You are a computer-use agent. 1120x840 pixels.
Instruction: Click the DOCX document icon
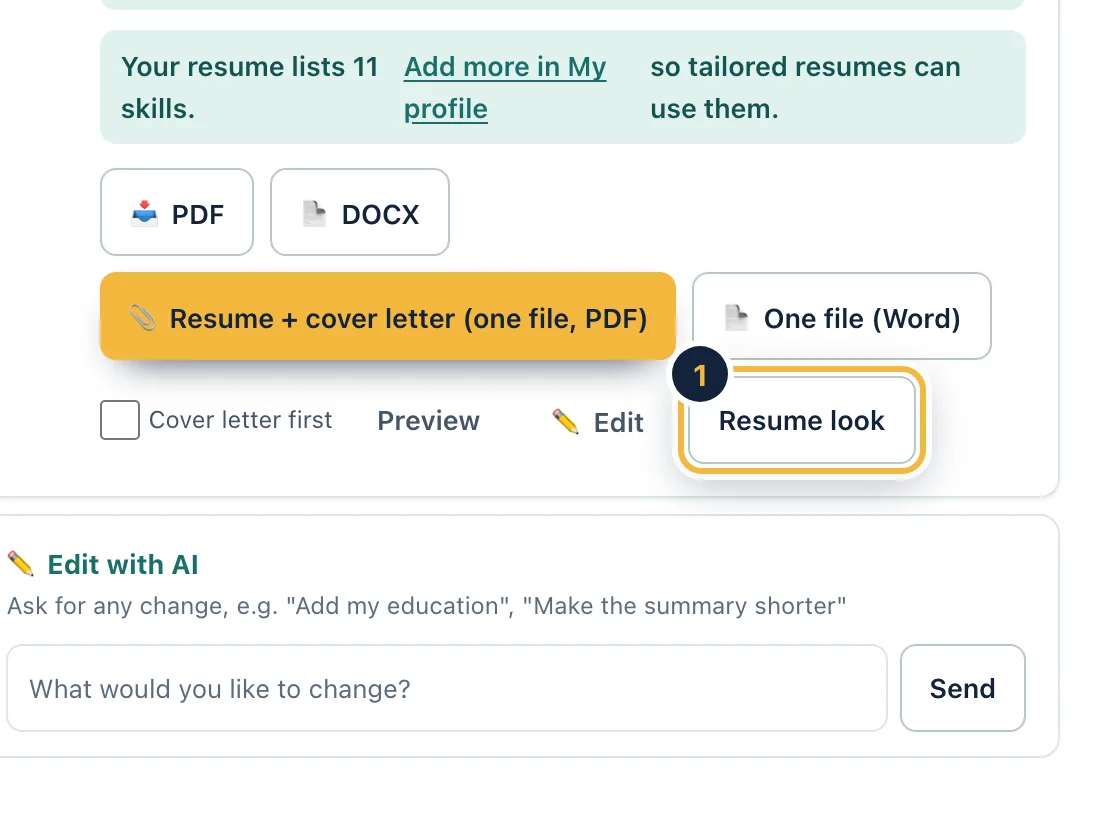(x=314, y=213)
